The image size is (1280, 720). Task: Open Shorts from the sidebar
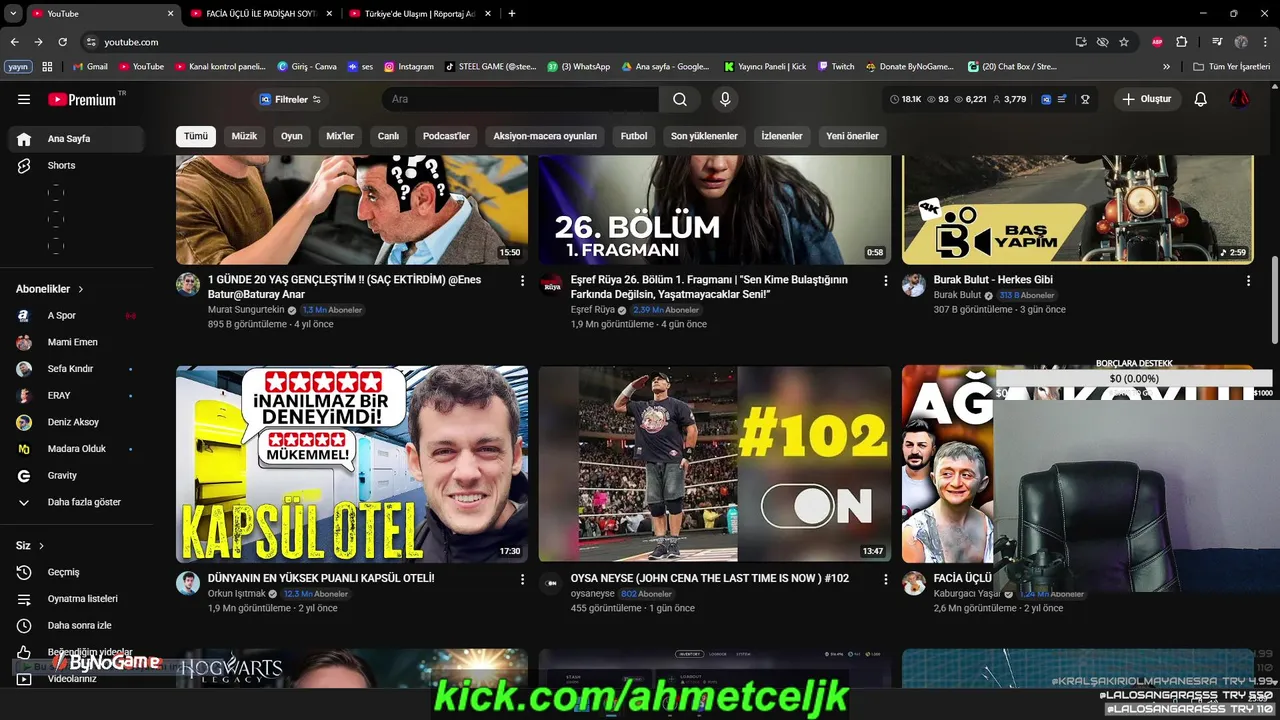coord(76,165)
